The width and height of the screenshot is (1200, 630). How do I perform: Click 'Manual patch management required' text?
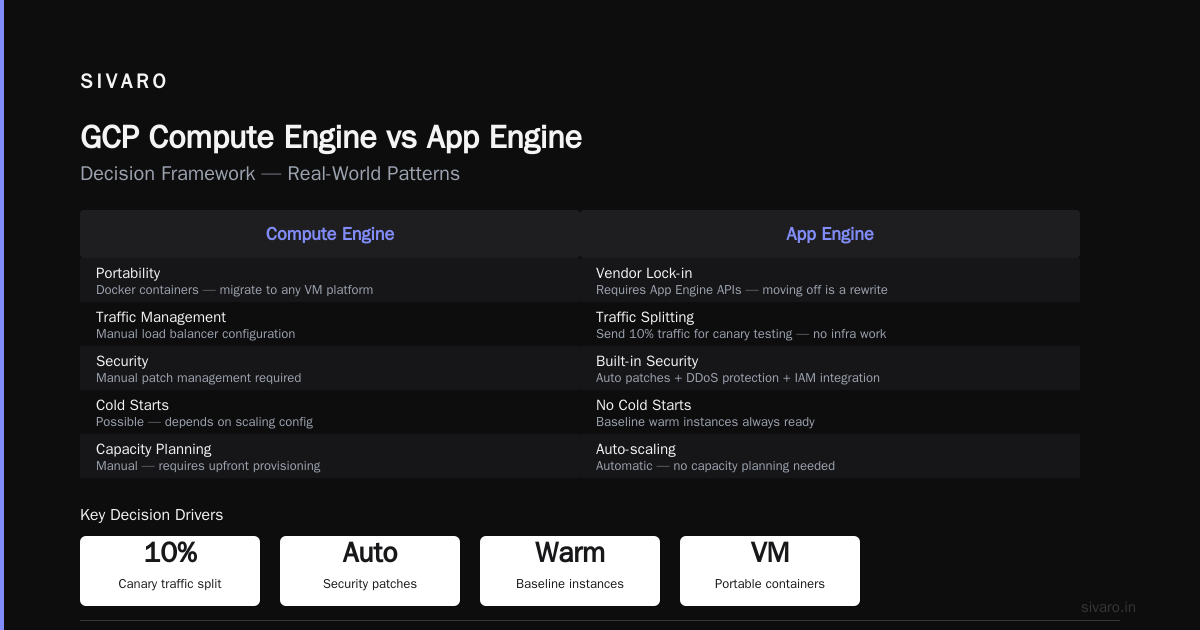(x=199, y=378)
